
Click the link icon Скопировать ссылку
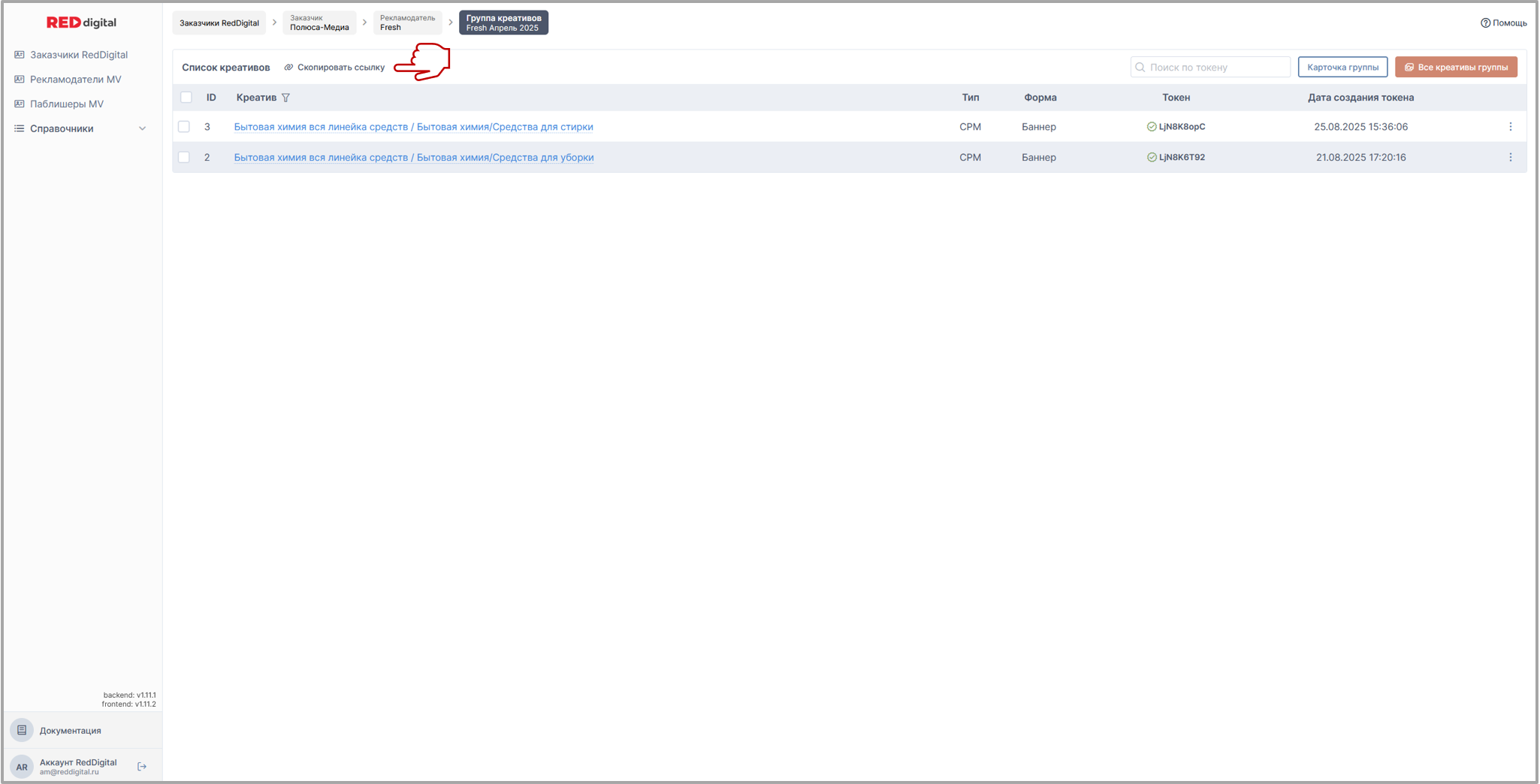tap(288, 68)
